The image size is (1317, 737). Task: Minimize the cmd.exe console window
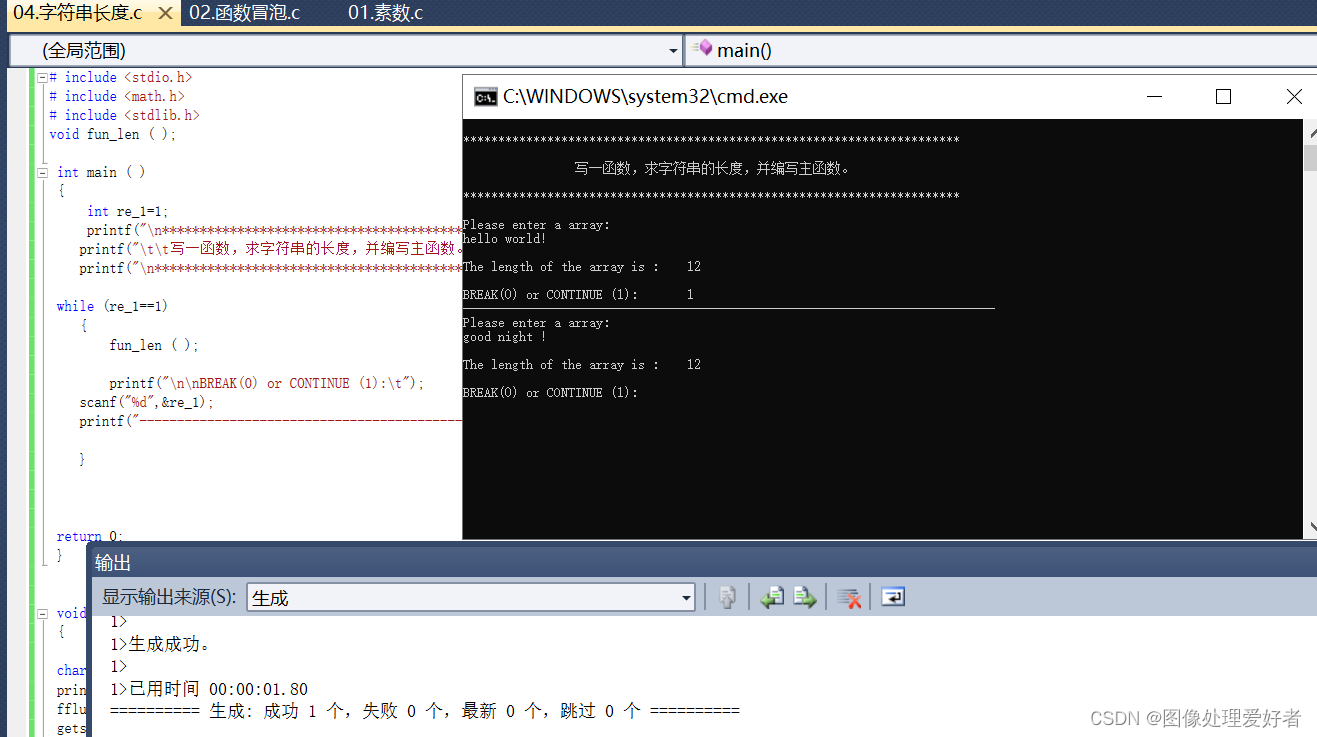point(1155,97)
